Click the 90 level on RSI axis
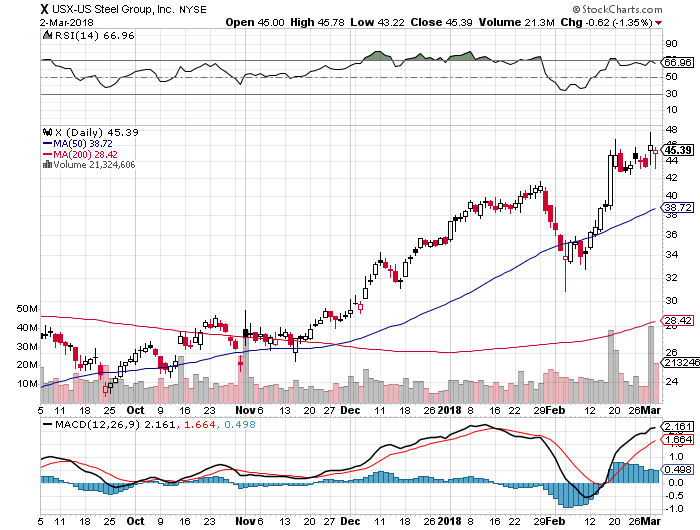This screenshot has width=700, height=530. (671, 44)
